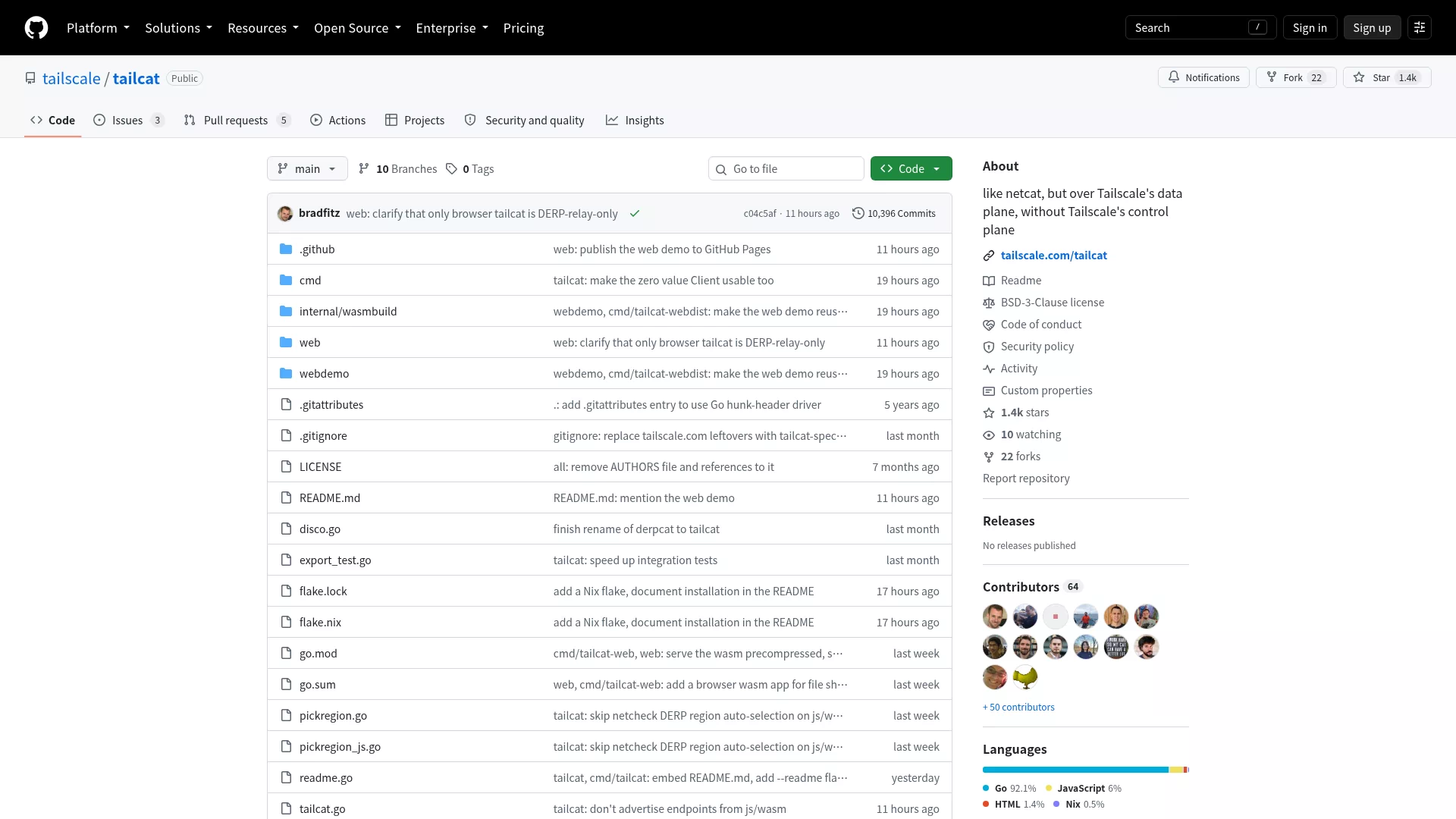Expand the Solutions menu
Image resolution: width=1456 pixels, height=819 pixels.
point(178,28)
